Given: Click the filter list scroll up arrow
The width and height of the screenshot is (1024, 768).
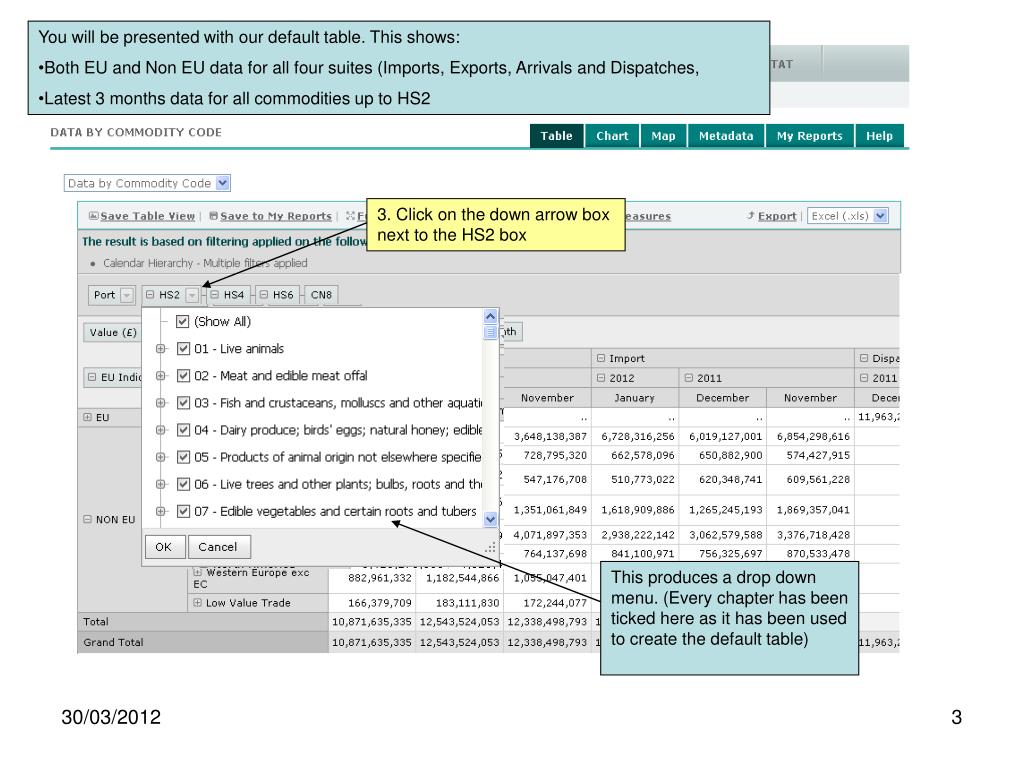Looking at the screenshot, I should coord(490,317).
